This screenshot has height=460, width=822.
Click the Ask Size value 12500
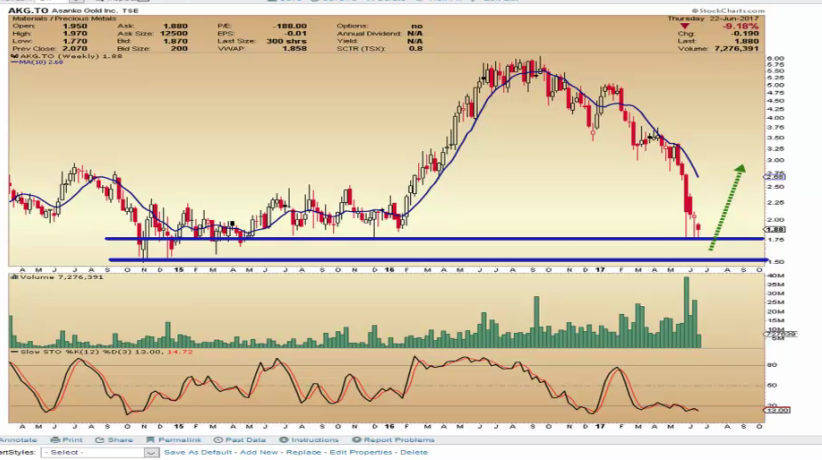click(x=174, y=33)
